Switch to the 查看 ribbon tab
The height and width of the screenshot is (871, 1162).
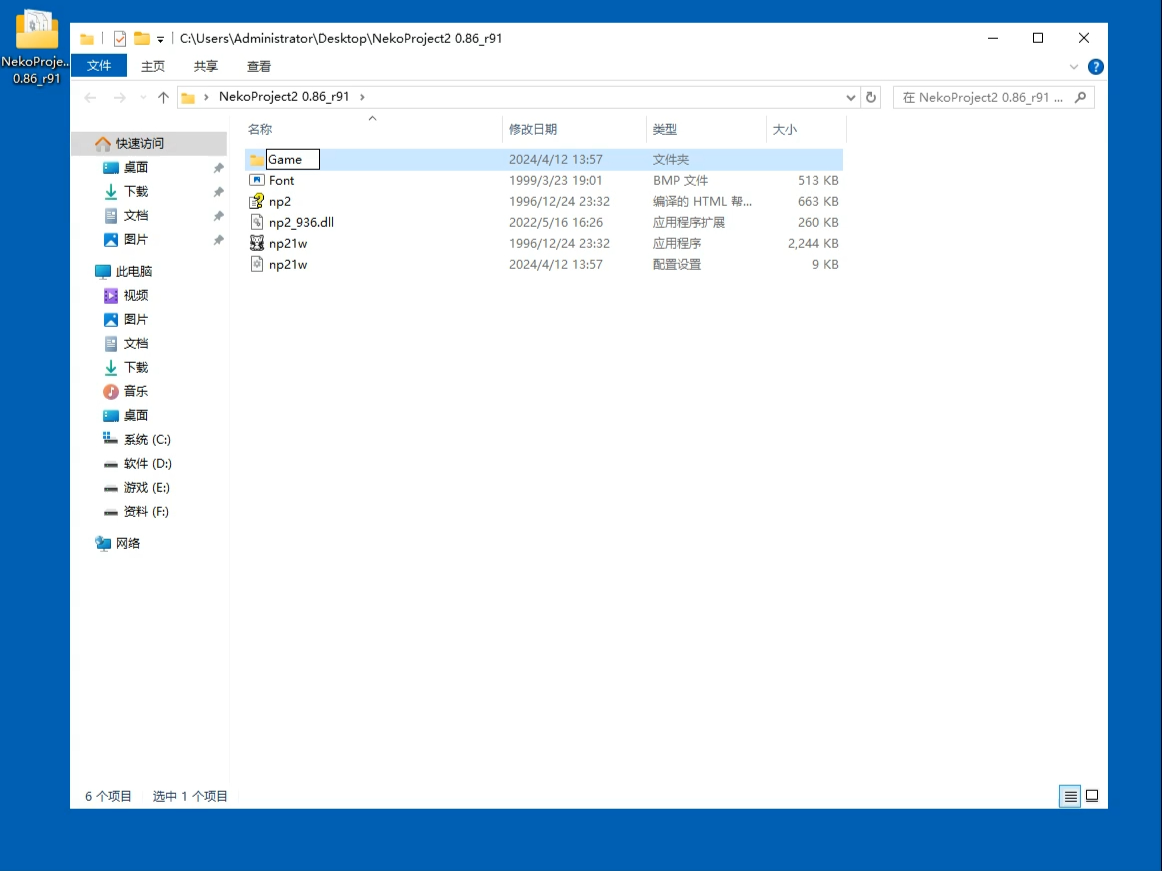click(x=258, y=66)
